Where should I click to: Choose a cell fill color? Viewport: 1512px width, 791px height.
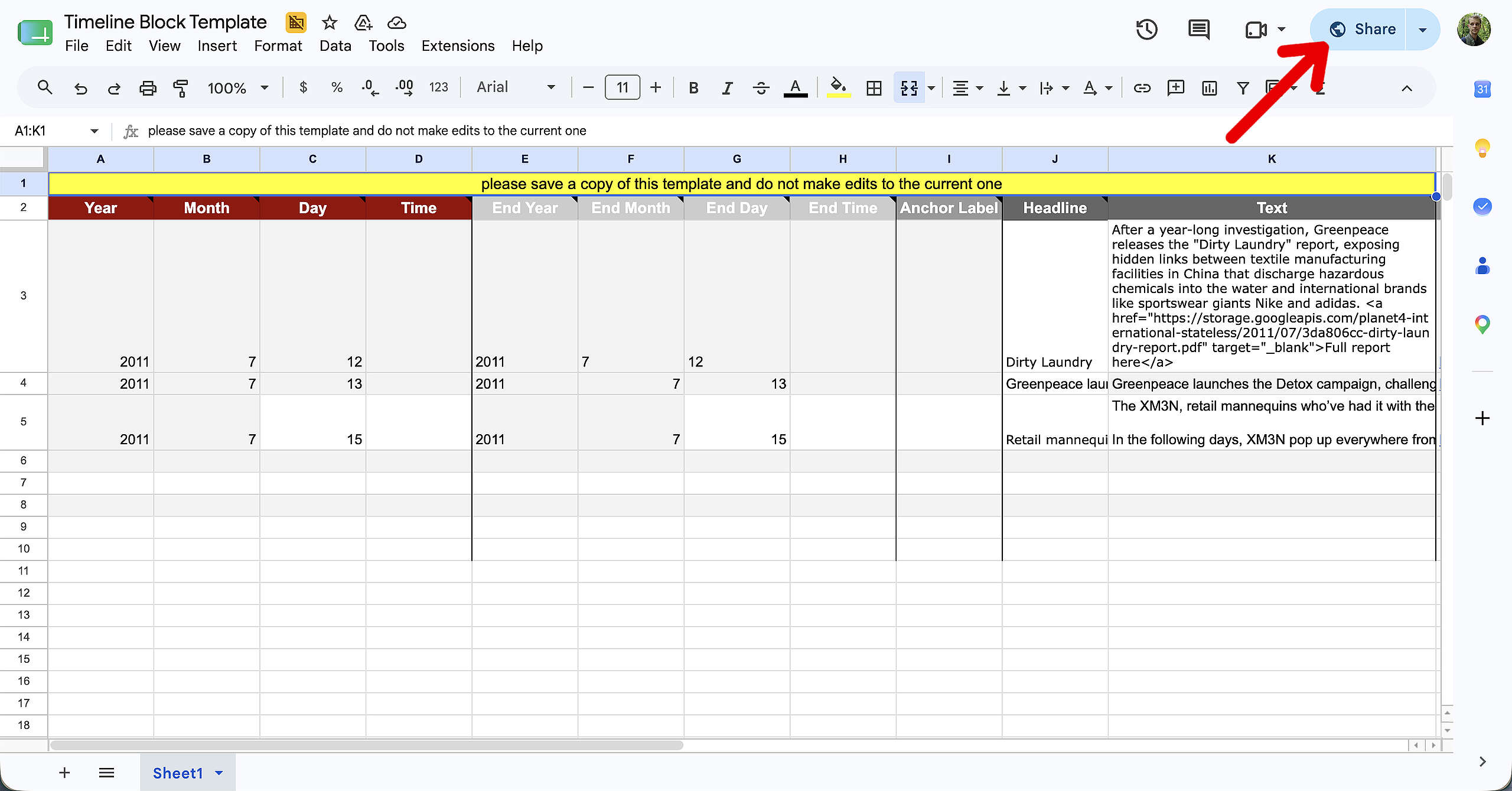pyautogui.click(x=838, y=88)
